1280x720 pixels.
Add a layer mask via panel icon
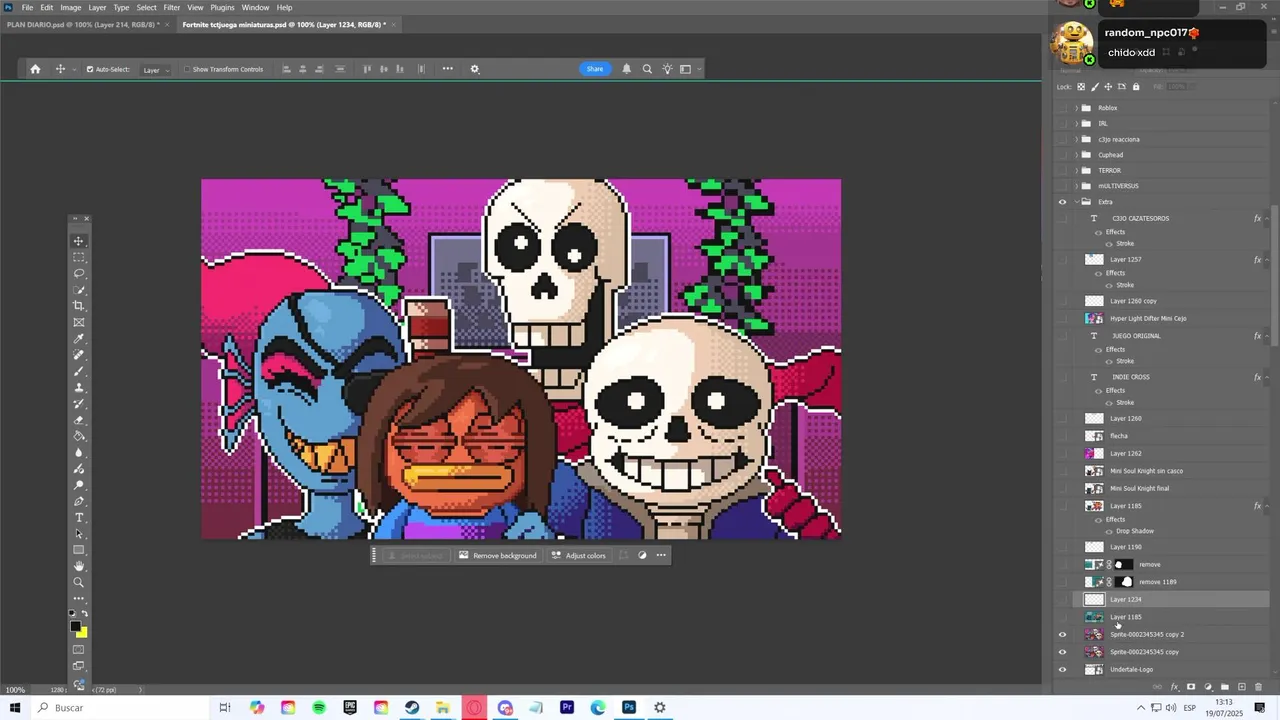[x=1191, y=687]
